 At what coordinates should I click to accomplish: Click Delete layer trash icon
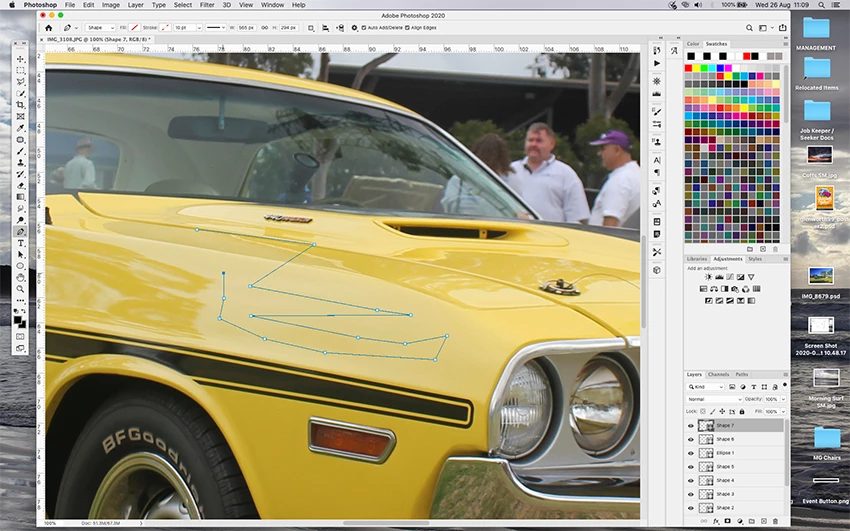[775, 521]
